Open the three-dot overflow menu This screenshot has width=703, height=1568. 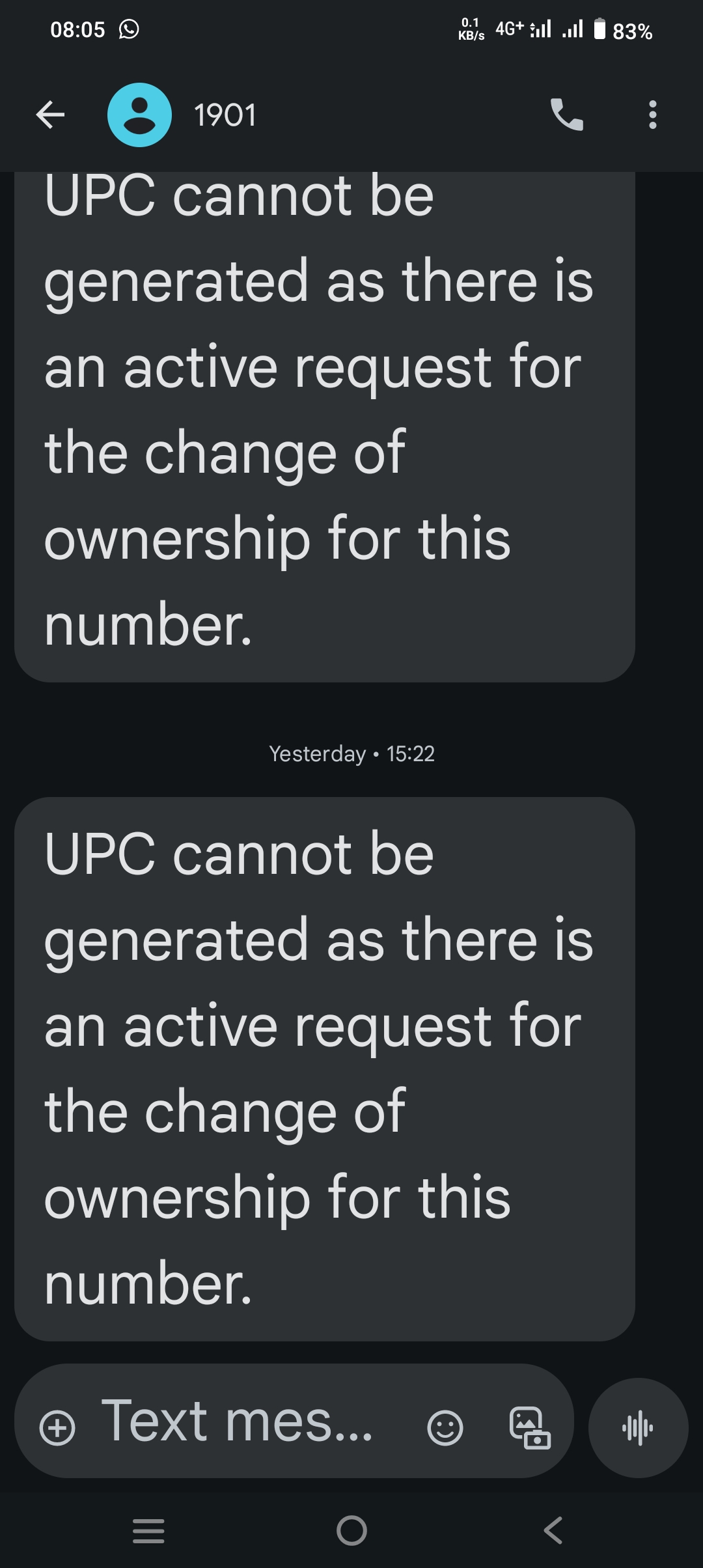(652, 115)
